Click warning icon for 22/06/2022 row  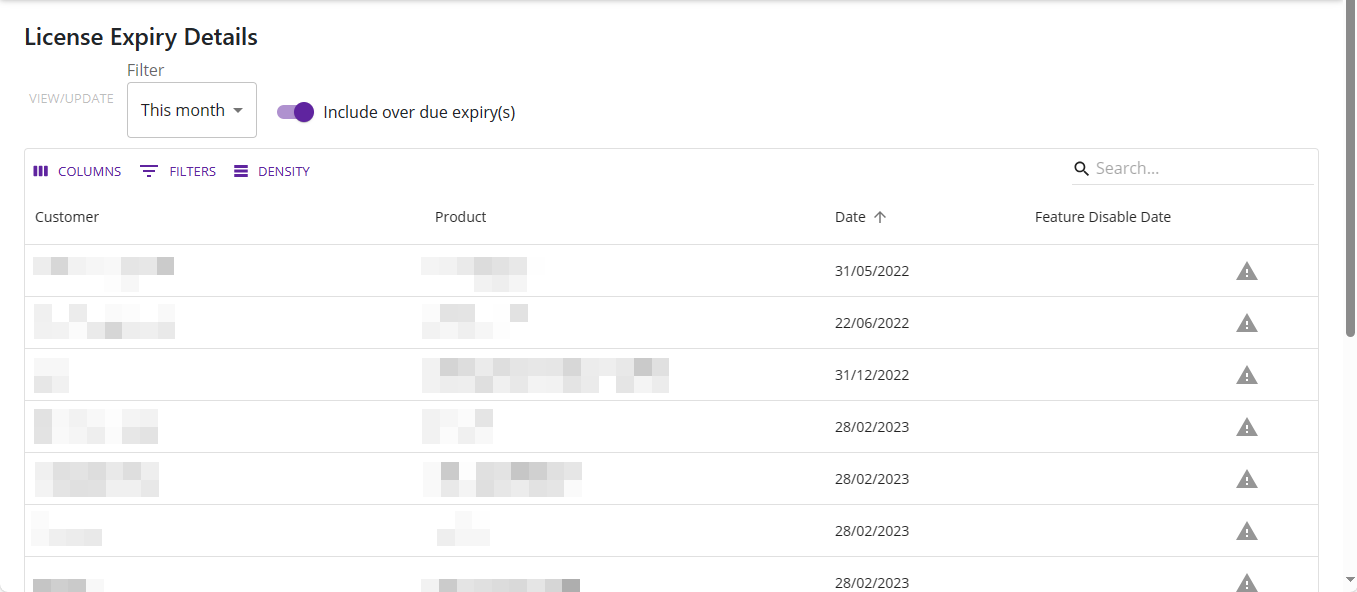click(1246, 323)
